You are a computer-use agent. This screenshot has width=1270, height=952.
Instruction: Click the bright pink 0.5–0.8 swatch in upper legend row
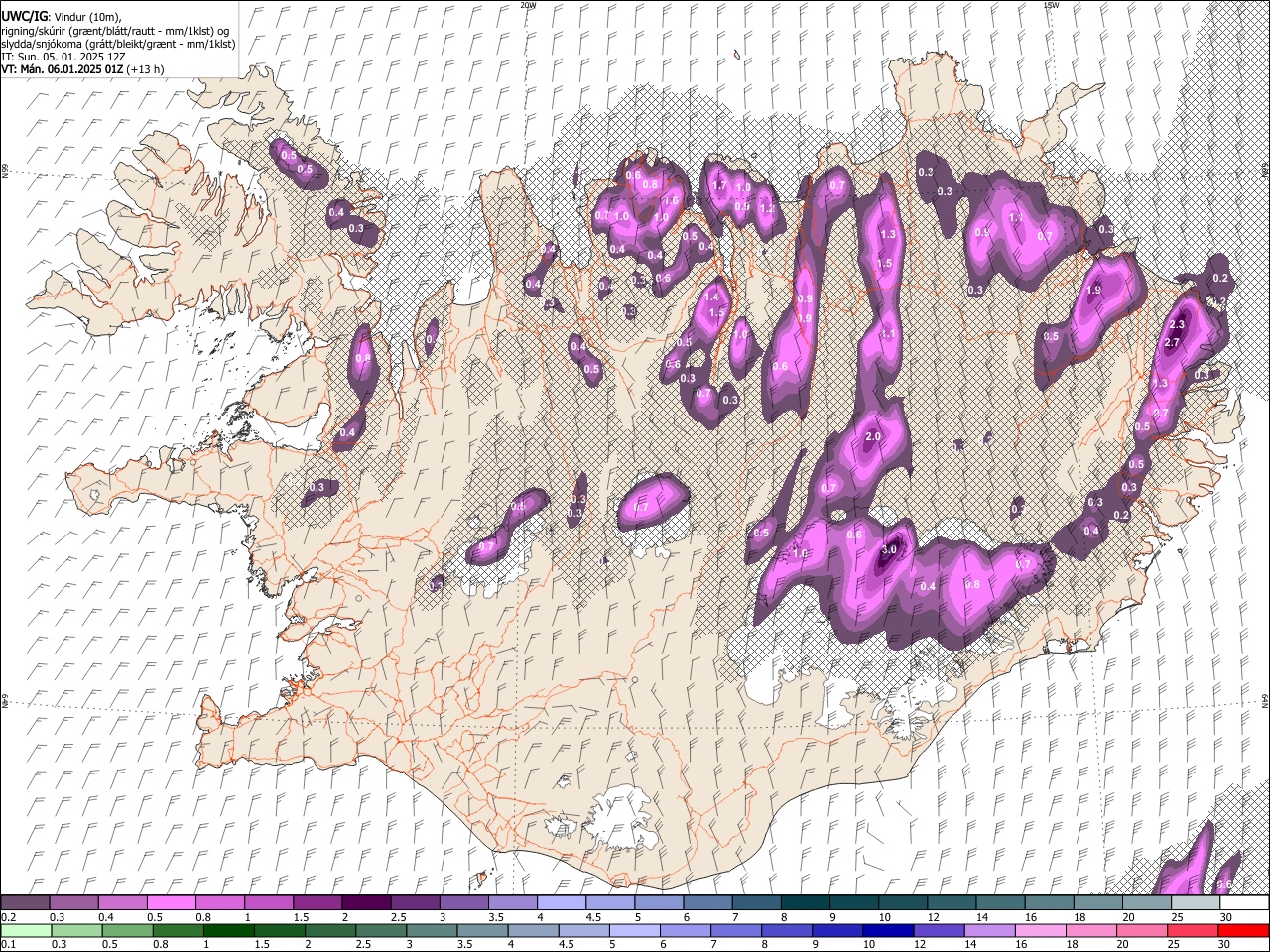click(172, 903)
